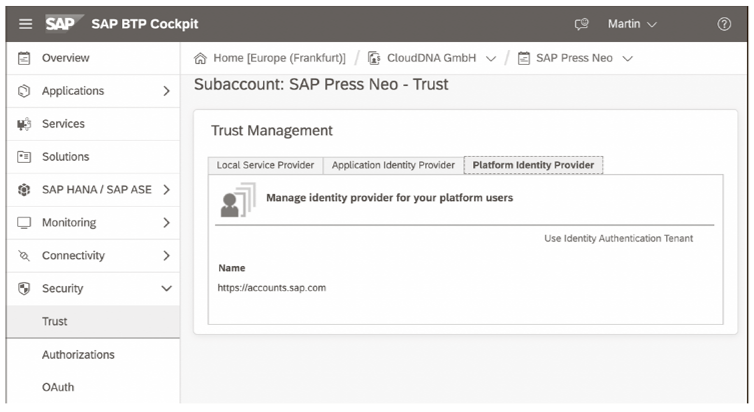Expand the Applications menu chevron
Image resolution: width=754 pixels, height=412 pixels.
[x=166, y=91]
